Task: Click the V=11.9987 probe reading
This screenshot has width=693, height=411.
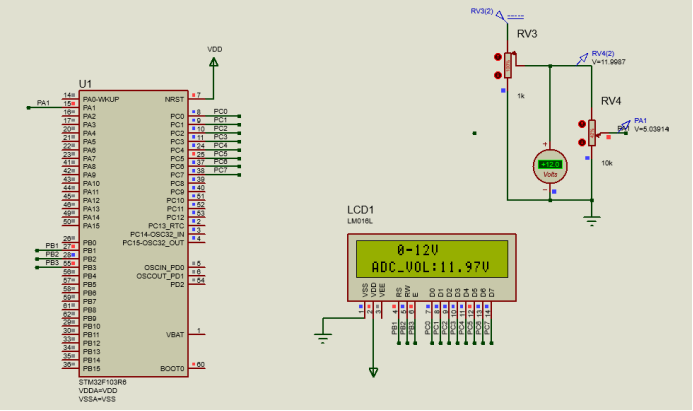Action: 609,62
